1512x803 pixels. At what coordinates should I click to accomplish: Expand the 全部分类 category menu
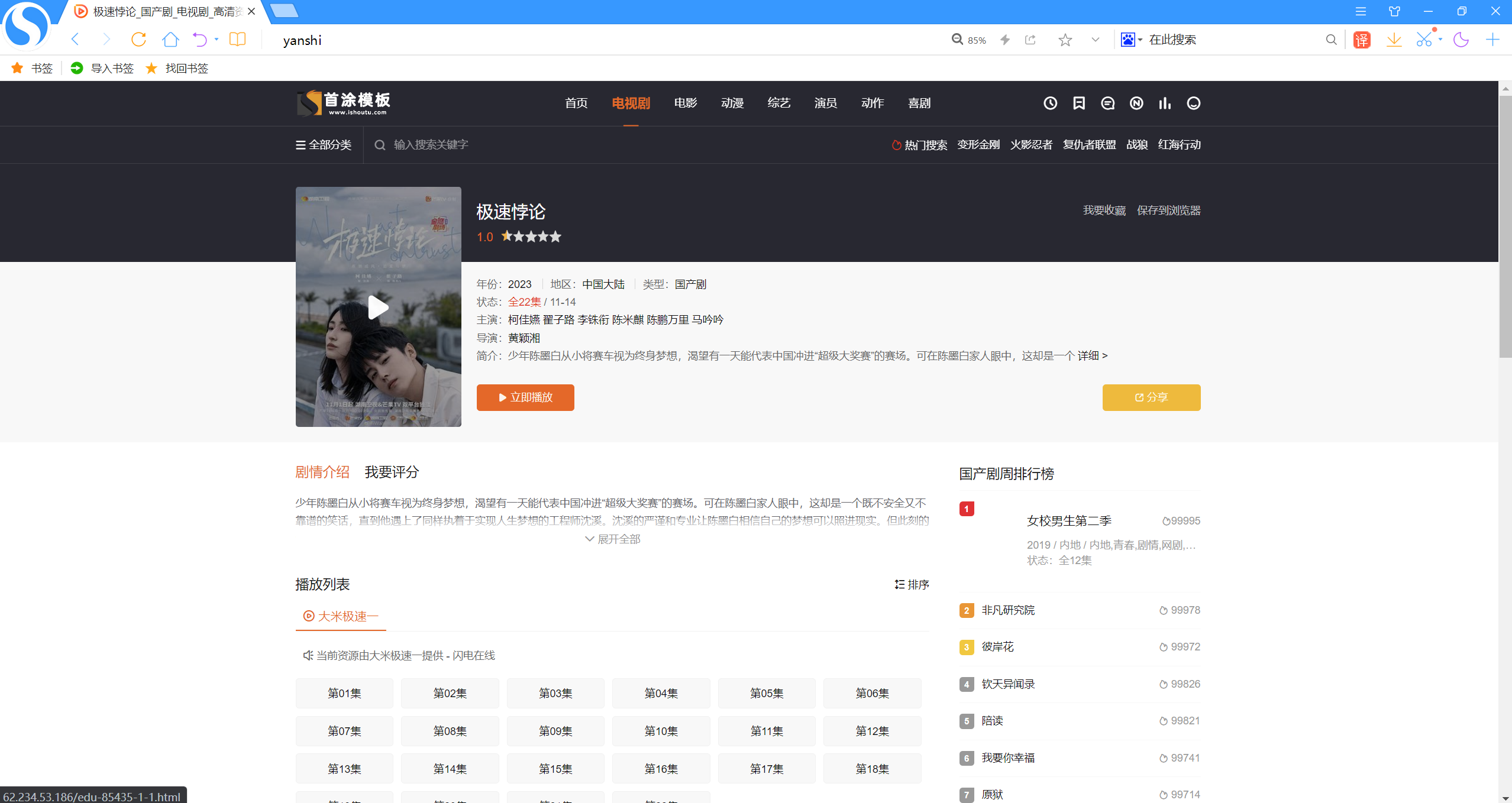click(x=324, y=145)
